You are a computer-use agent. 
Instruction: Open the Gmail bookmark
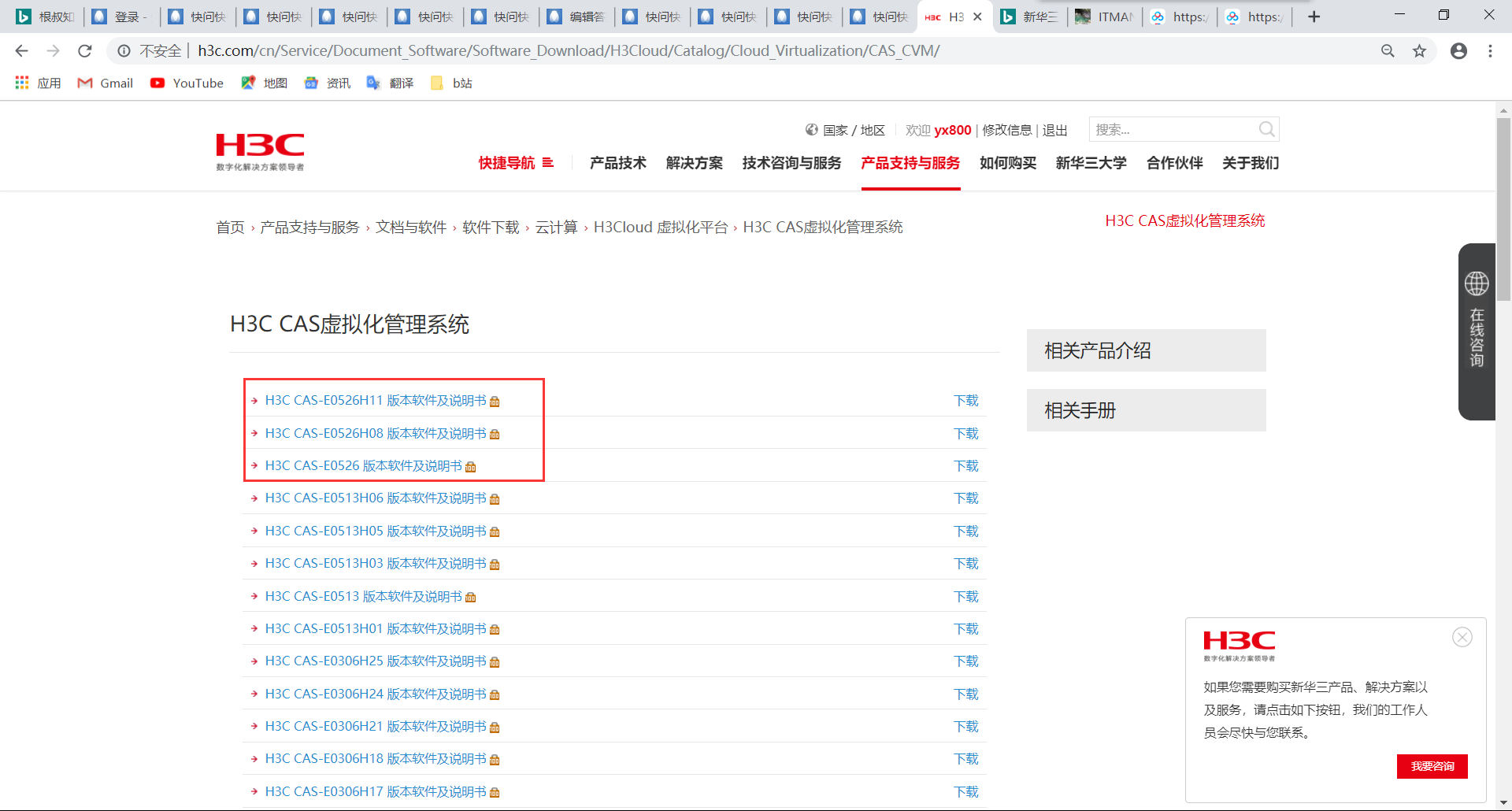[106, 83]
